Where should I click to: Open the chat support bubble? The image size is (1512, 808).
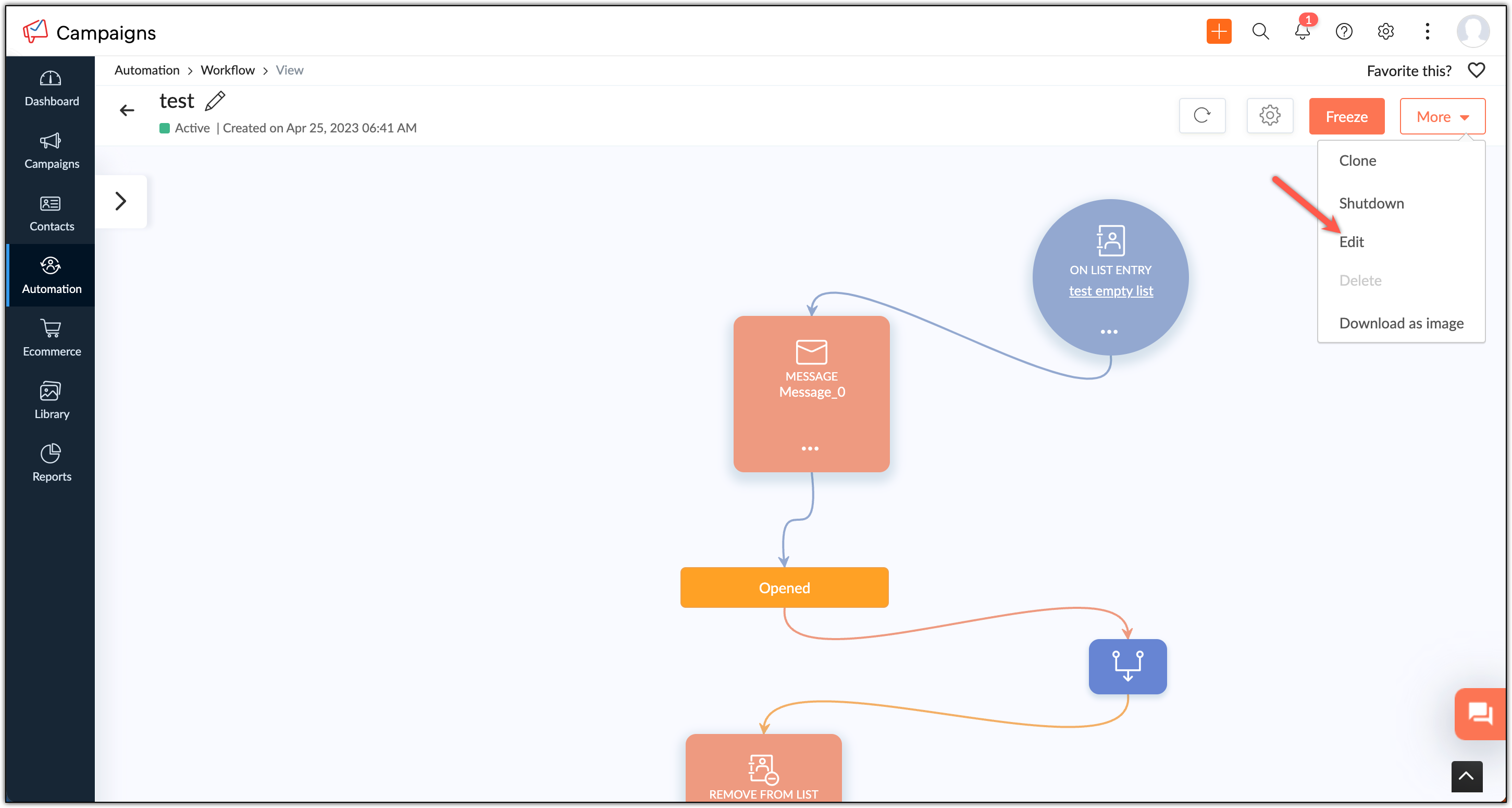1480,714
